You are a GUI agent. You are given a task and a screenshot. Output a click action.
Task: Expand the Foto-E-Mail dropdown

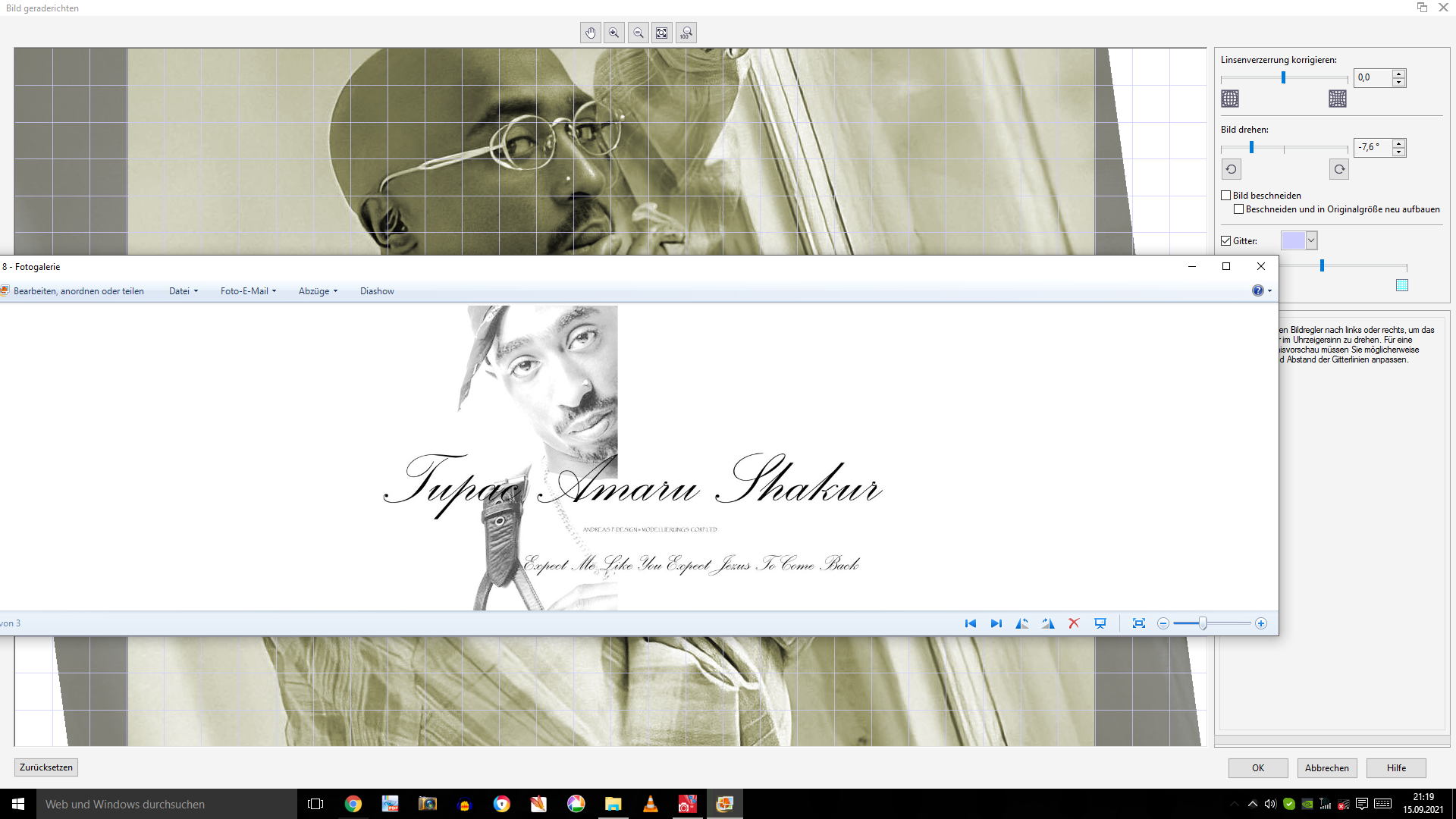pos(249,291)
